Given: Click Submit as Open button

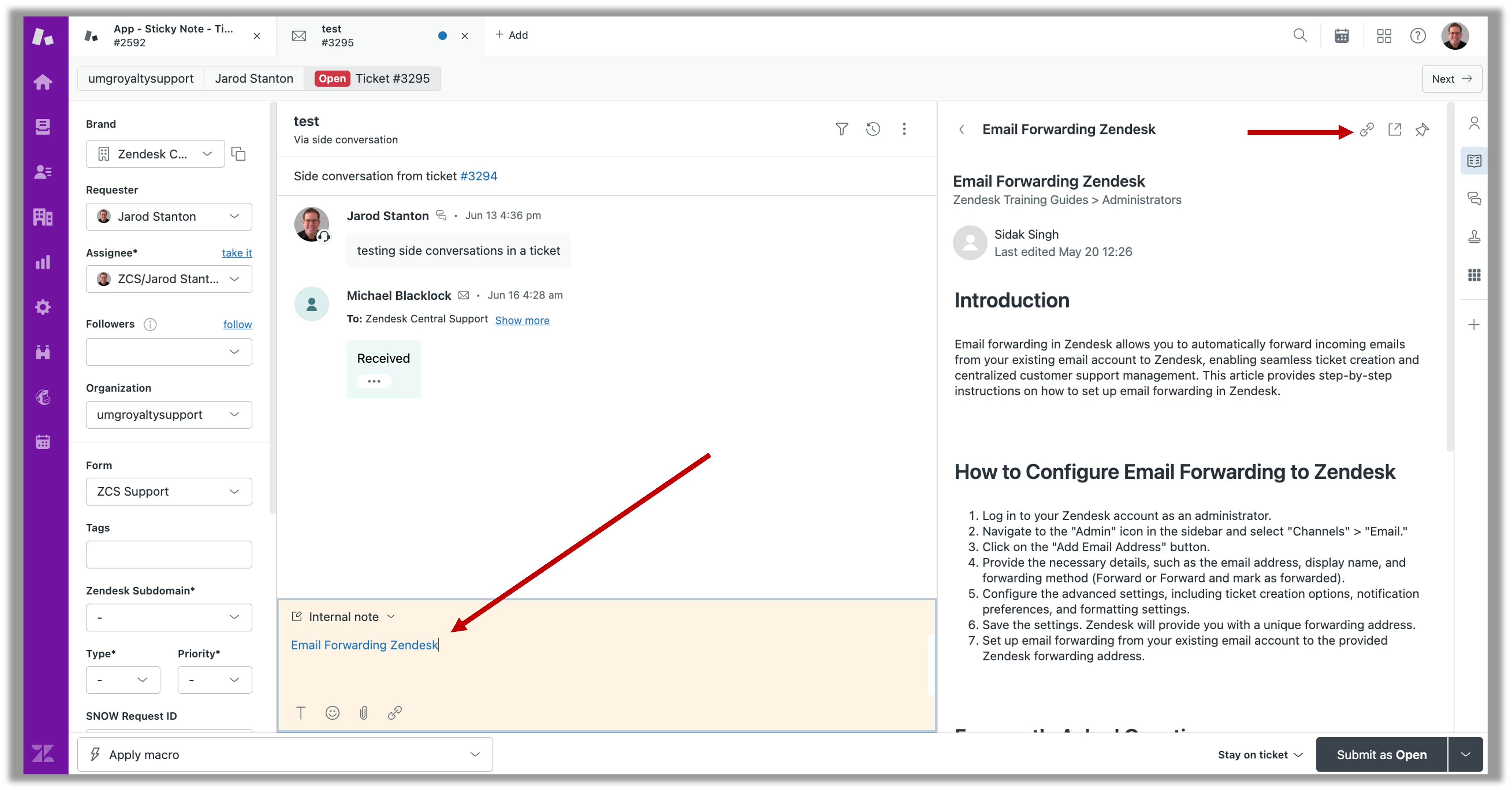Looking at the screenshot, I should pos(1381,754).
